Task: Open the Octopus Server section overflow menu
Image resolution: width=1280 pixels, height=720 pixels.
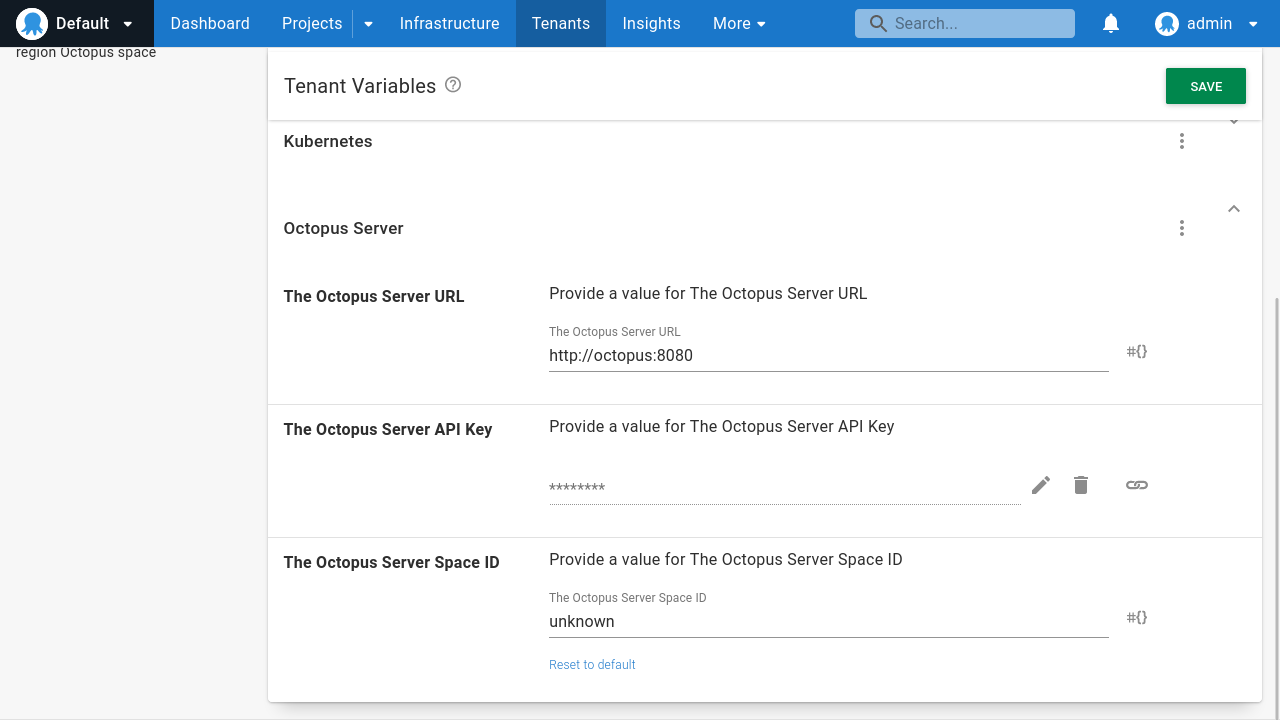Action: coord(1182,228)
